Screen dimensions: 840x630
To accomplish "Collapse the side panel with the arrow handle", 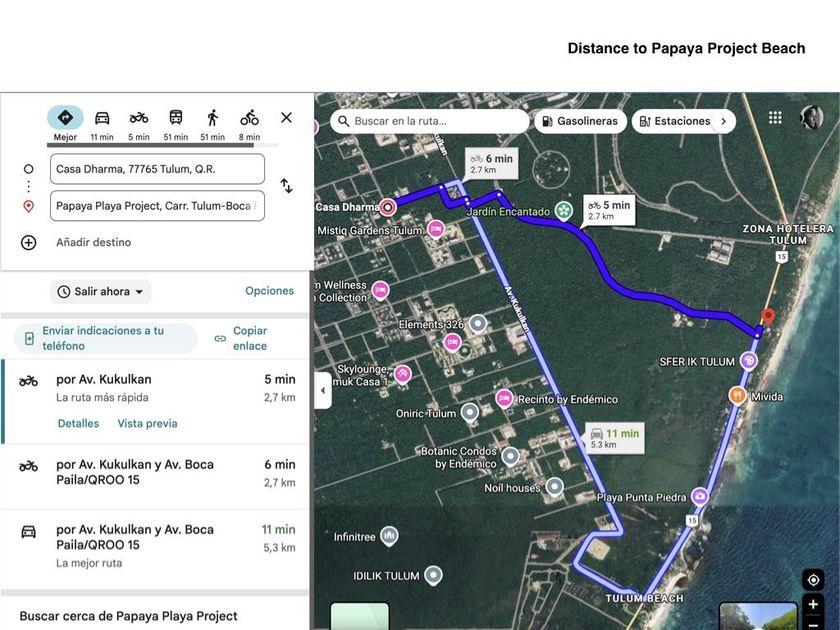I will [322, 391].
